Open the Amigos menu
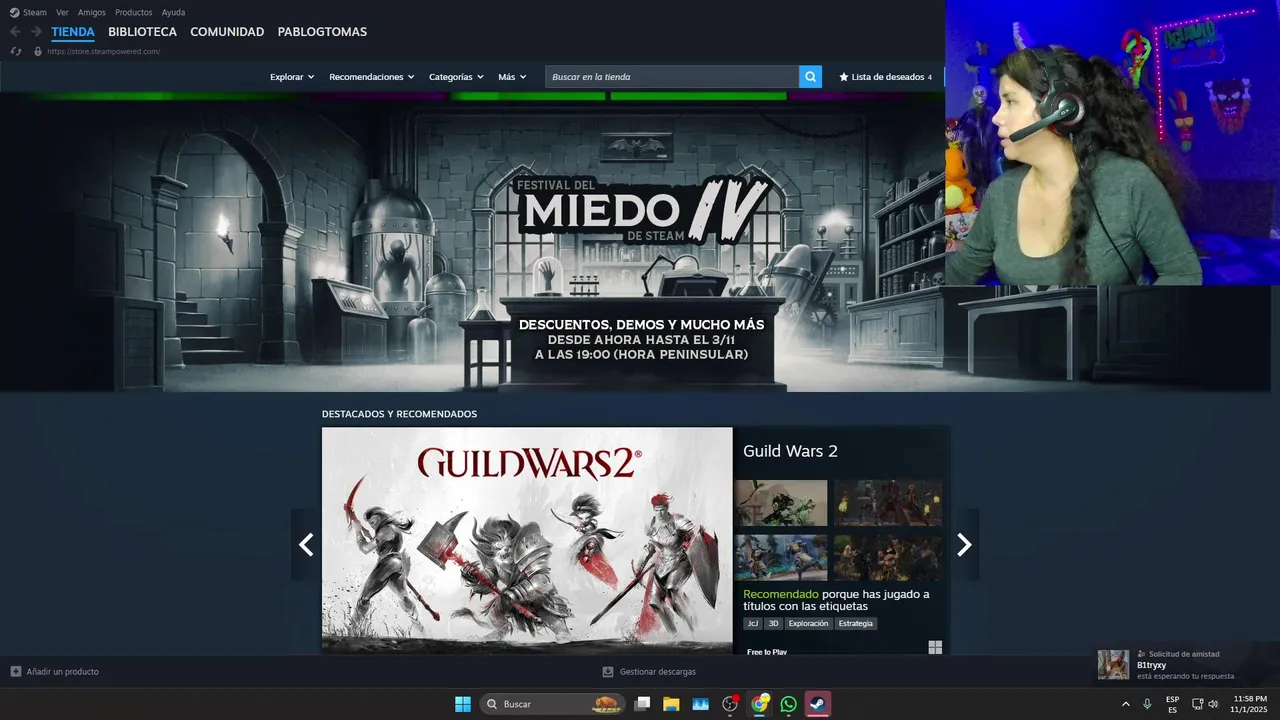1280x720 pixels. 92,12
